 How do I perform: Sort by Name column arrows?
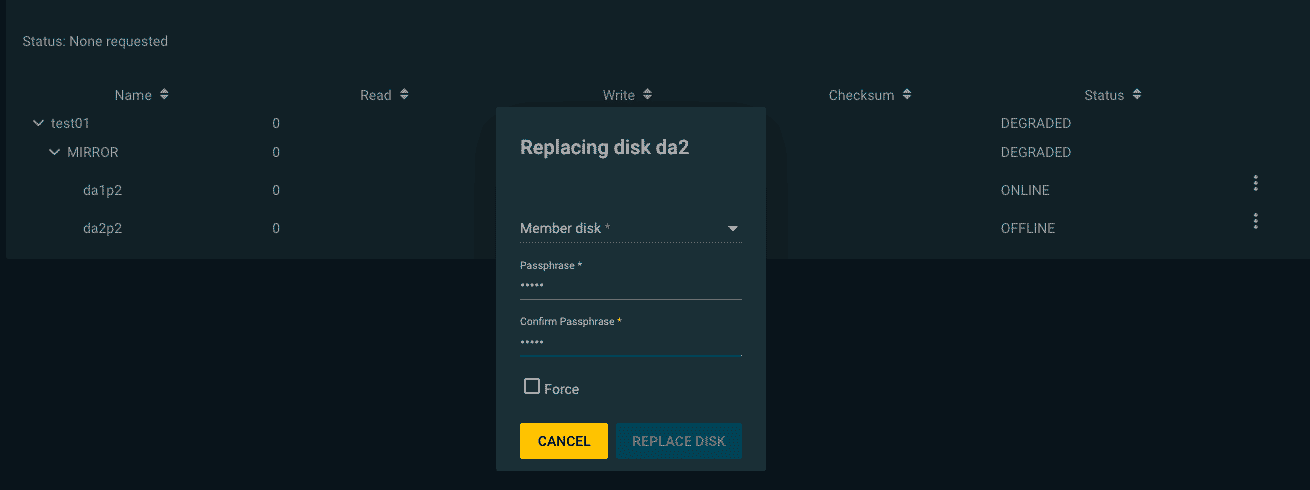tap(164, 95)
